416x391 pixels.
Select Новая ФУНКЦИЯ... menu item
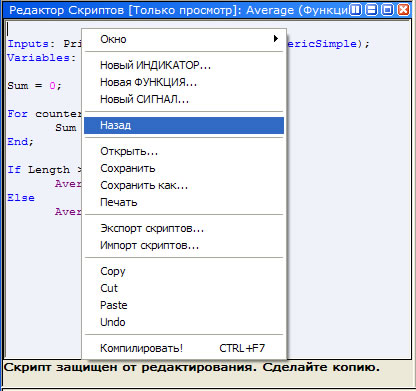tap(184, 82)
